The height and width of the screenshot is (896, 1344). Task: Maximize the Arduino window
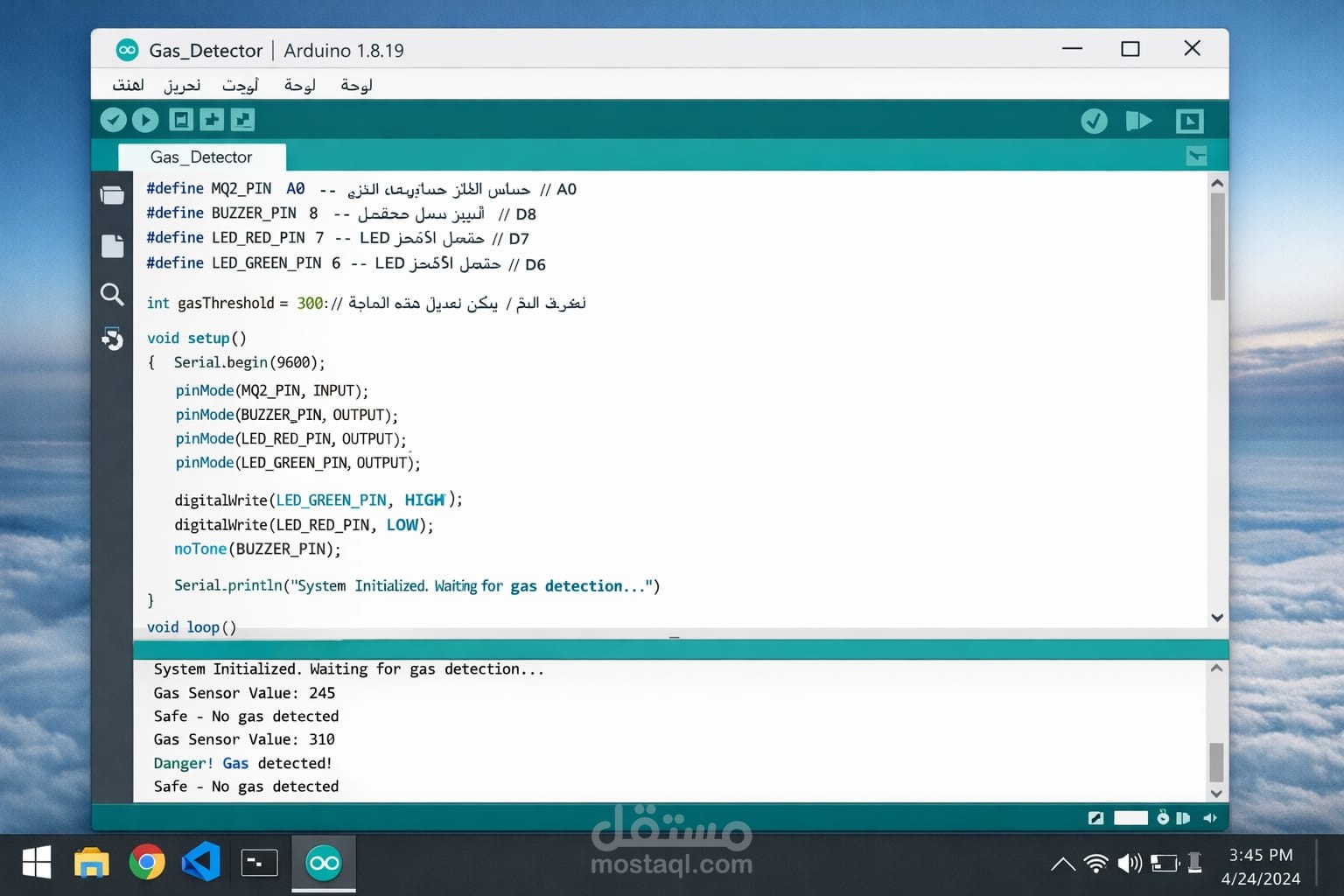click(x=1130, y=49)
